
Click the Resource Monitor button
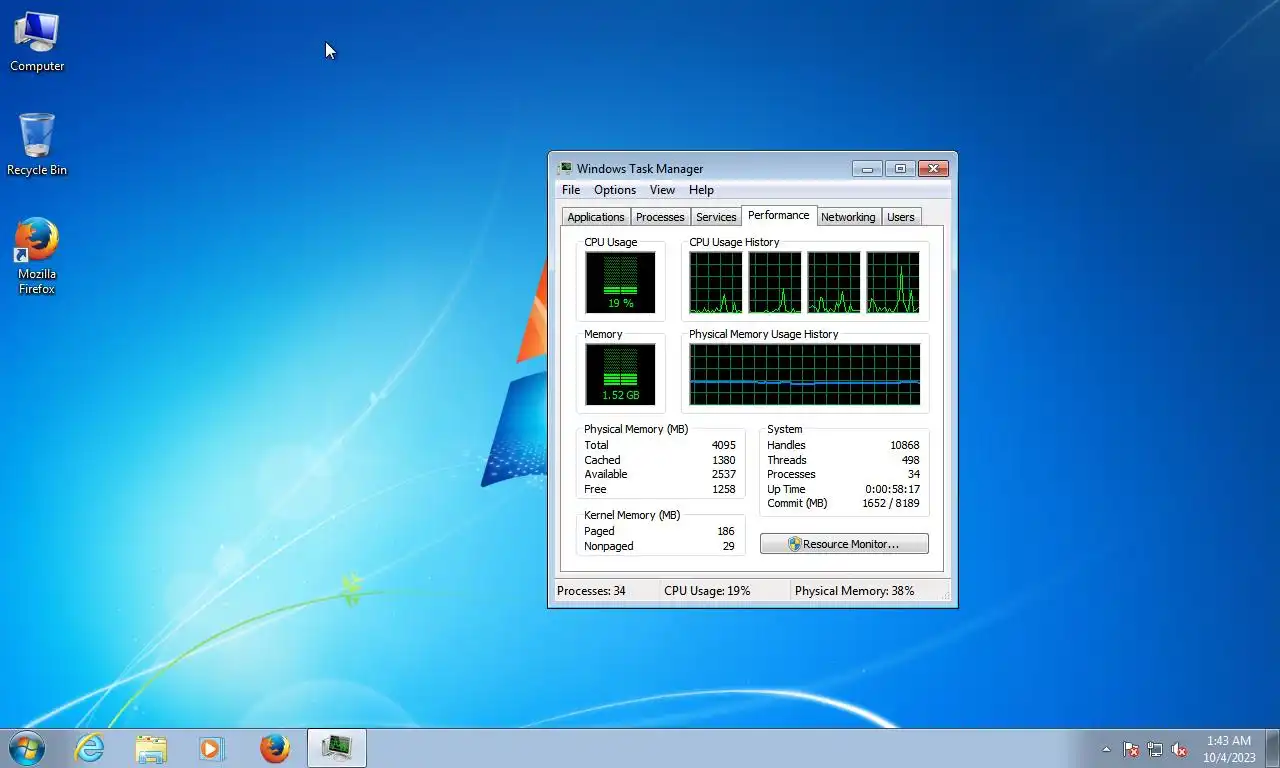click(x=844, y=544)
